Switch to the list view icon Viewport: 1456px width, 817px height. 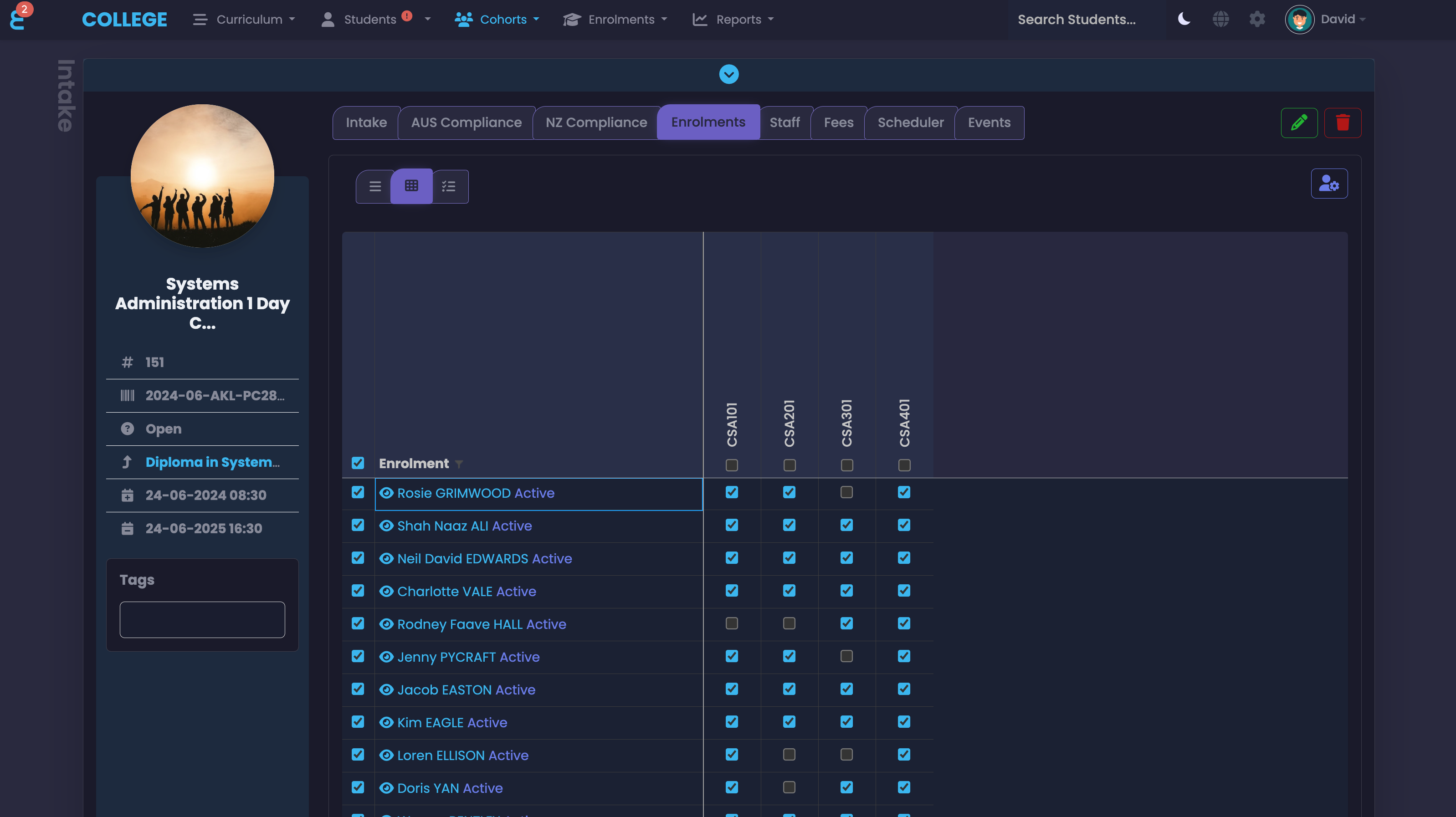(375, 186)
